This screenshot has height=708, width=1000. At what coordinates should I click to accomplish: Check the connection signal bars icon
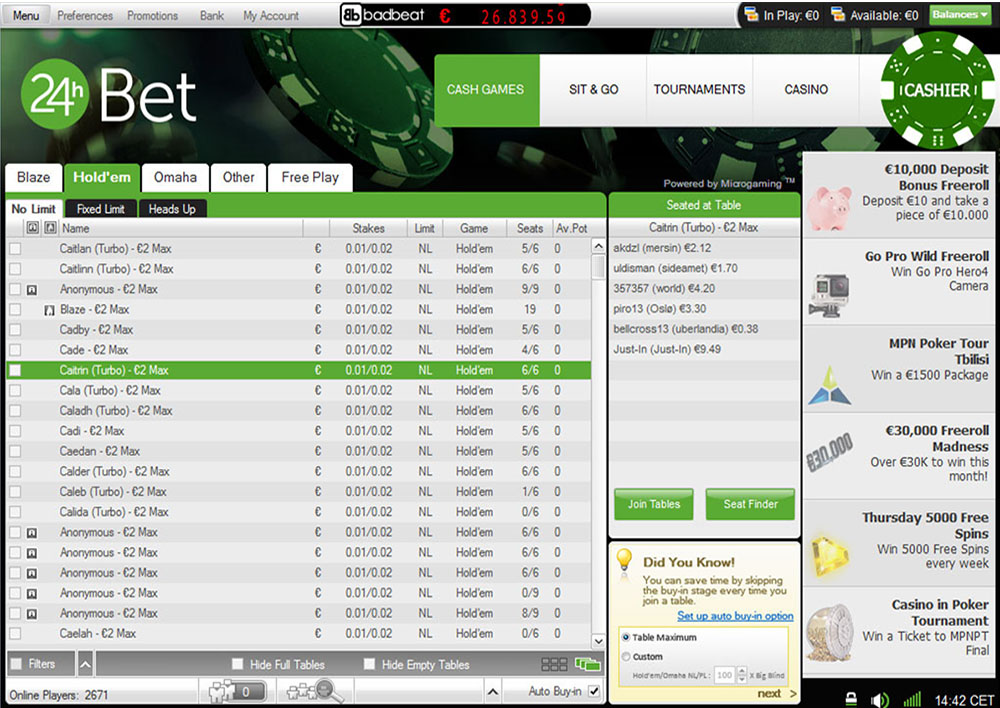pyautogui.click(x=913, y=699)
